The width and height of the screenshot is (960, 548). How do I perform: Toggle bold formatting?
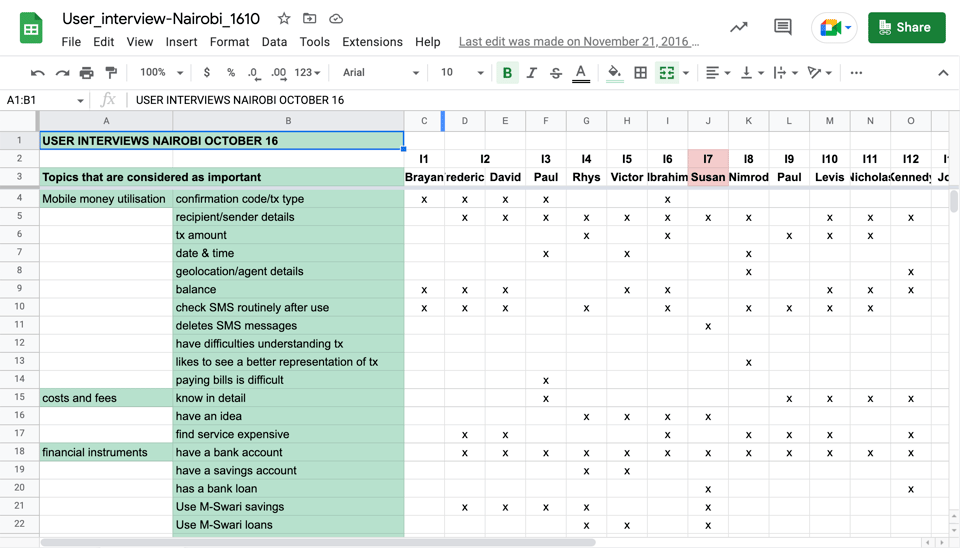click(x=507, y=73)
